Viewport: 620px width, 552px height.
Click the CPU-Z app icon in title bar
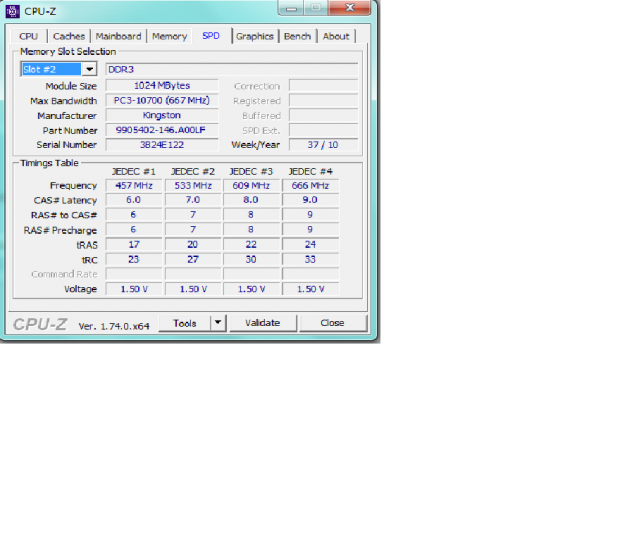pos(12,11)
